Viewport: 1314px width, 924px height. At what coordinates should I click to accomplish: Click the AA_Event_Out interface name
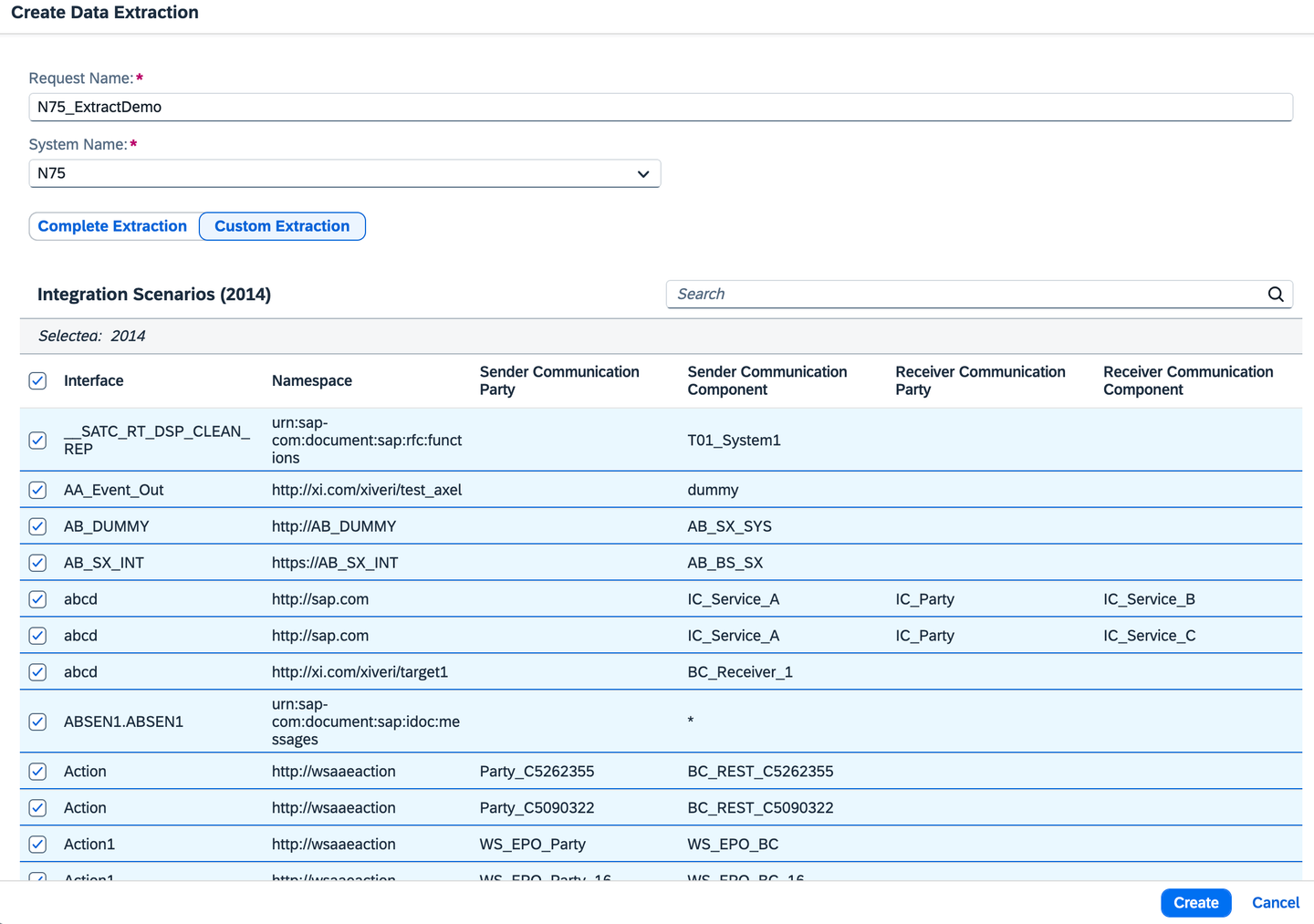114,490
